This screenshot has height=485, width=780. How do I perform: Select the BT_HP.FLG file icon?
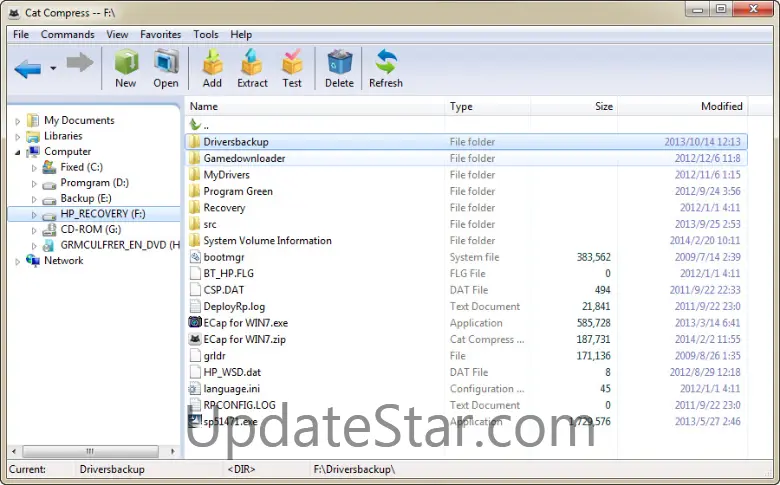(x=195, y=274)
